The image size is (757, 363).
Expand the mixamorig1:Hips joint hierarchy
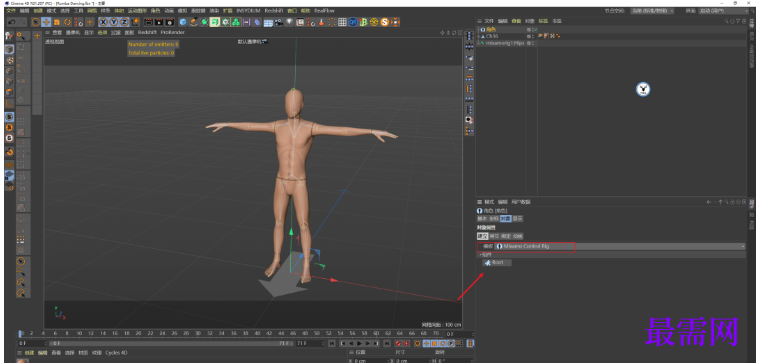point(478,43)
